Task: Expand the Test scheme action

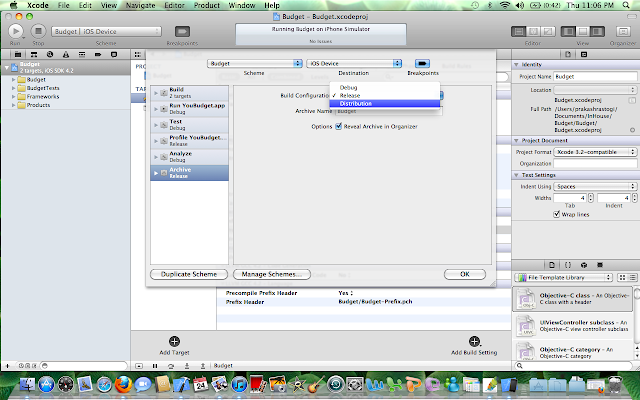Action: point(156,125)
